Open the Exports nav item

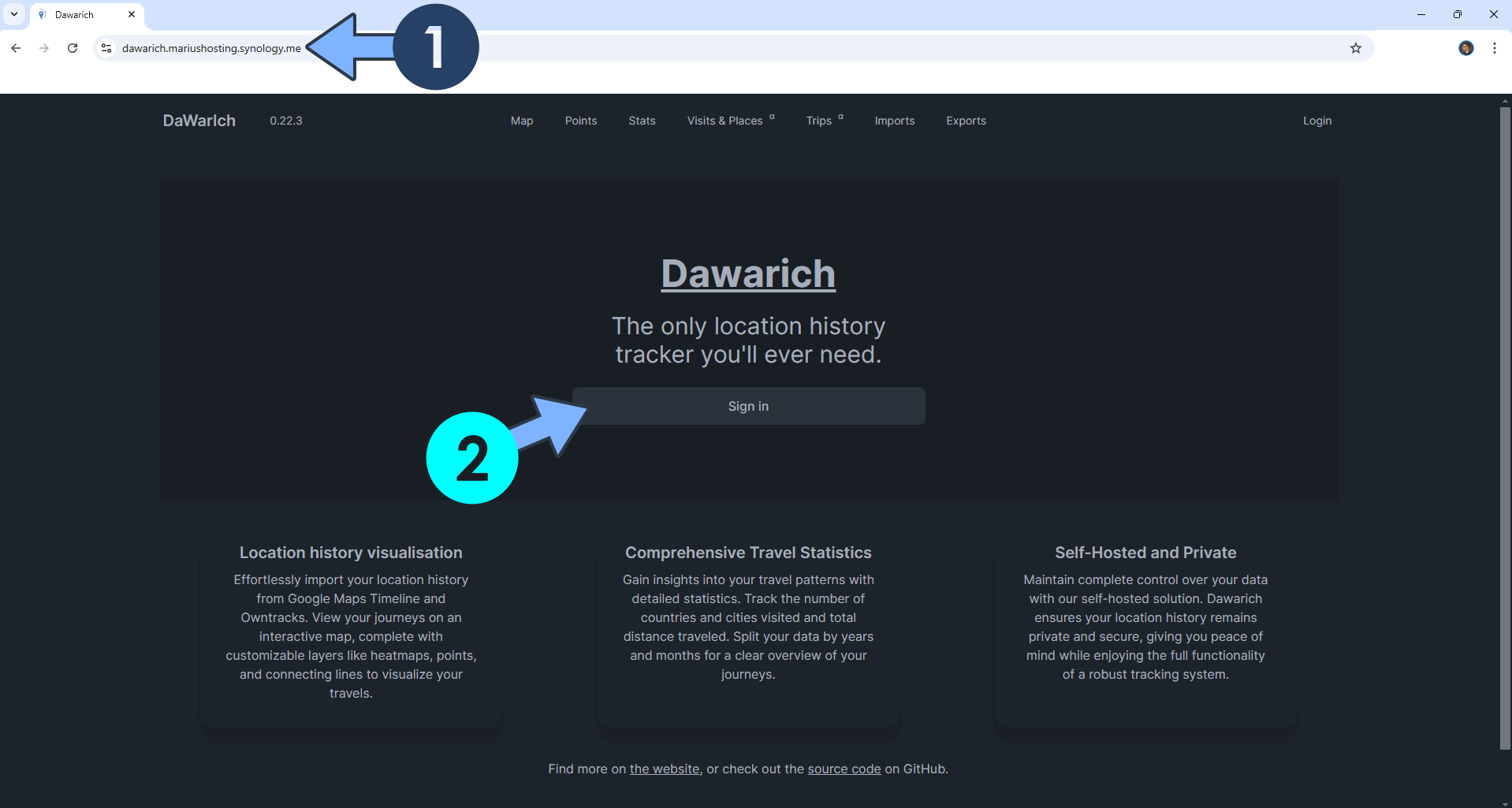(966, 121)
